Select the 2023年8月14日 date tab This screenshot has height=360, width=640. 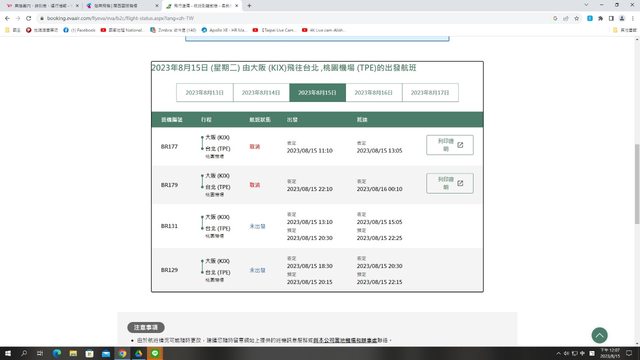pyautogui.click(x=261, y=93)
